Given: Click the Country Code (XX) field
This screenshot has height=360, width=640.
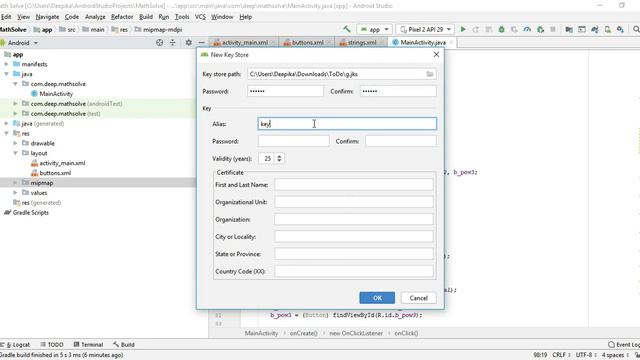Looking at the screenshot, I should pos(354,271).
